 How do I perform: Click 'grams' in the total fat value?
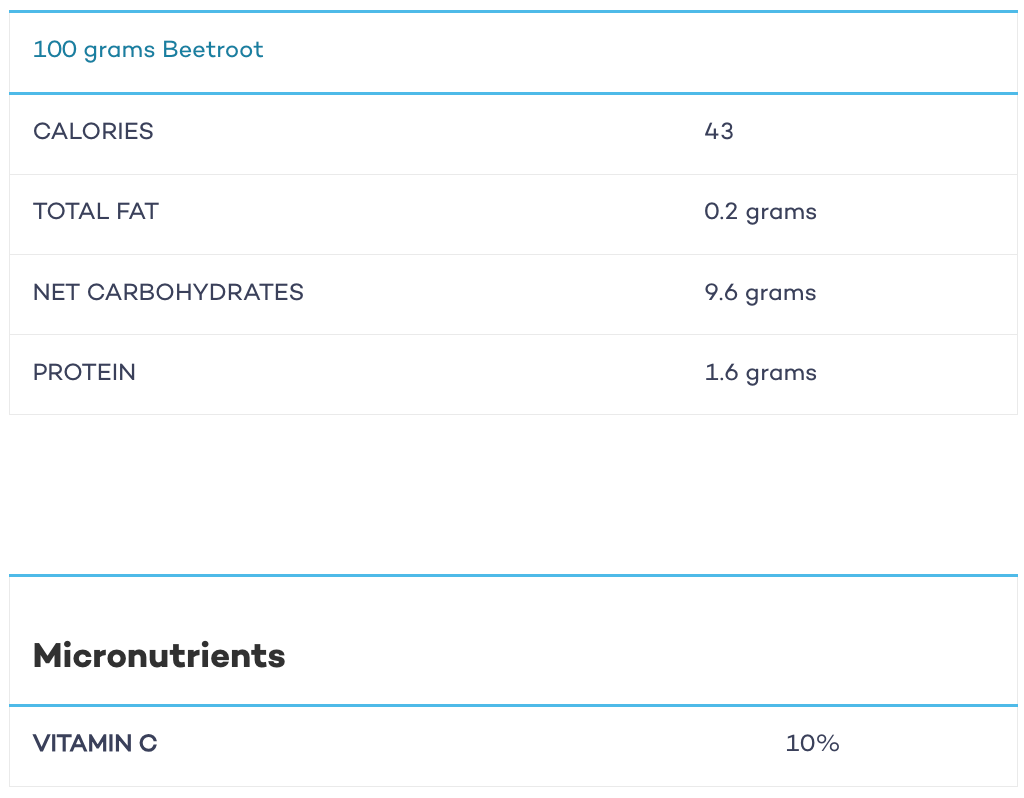click(781, 214)
